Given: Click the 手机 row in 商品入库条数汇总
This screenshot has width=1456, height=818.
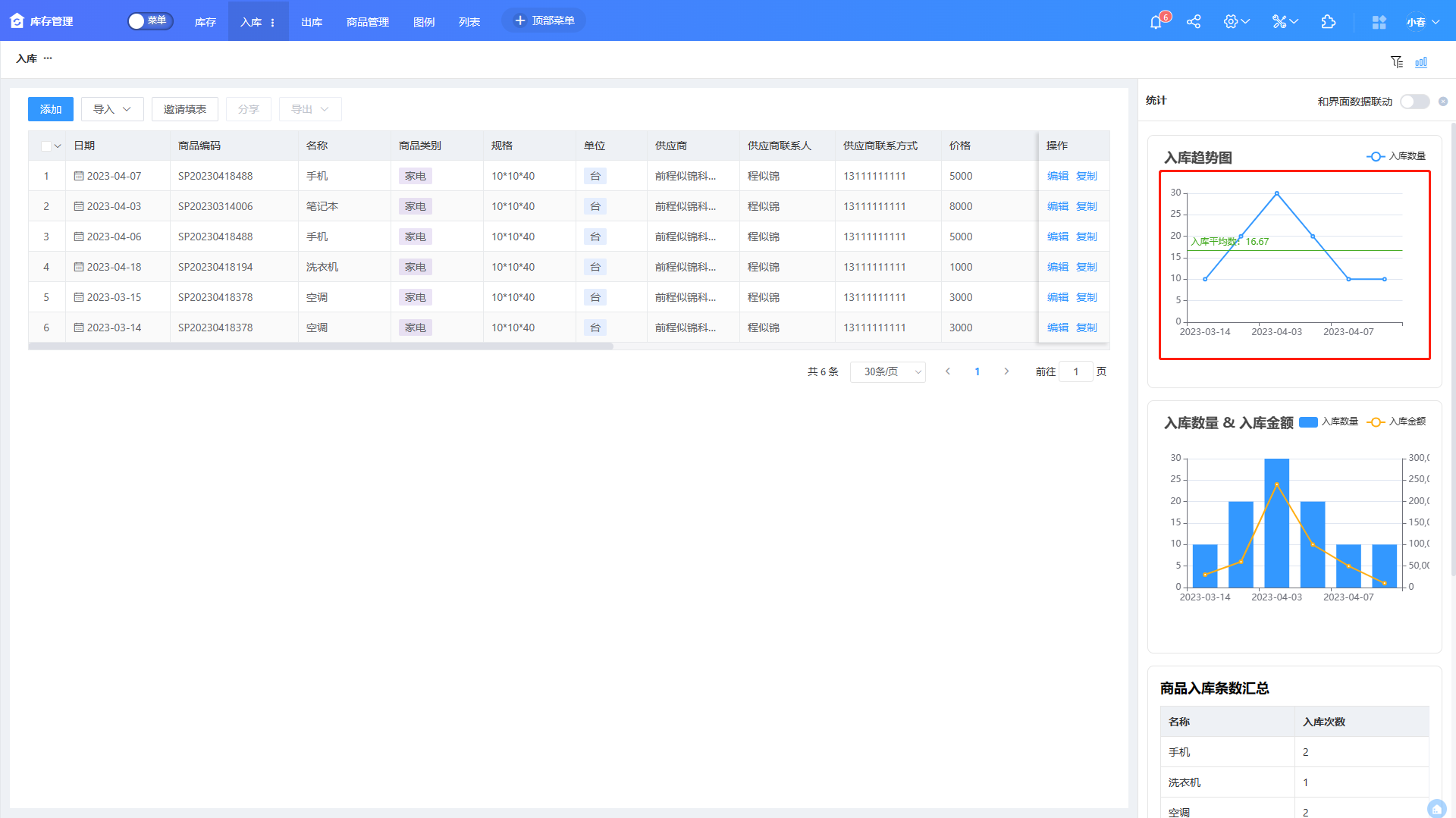Looking at the screenshot, I should tap(1294, 752).
